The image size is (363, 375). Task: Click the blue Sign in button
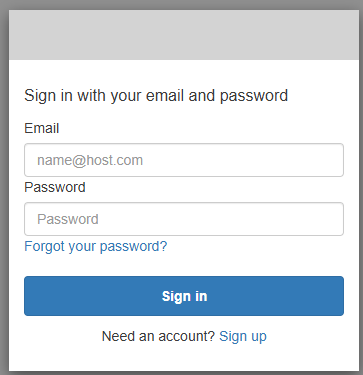(184, 296)
